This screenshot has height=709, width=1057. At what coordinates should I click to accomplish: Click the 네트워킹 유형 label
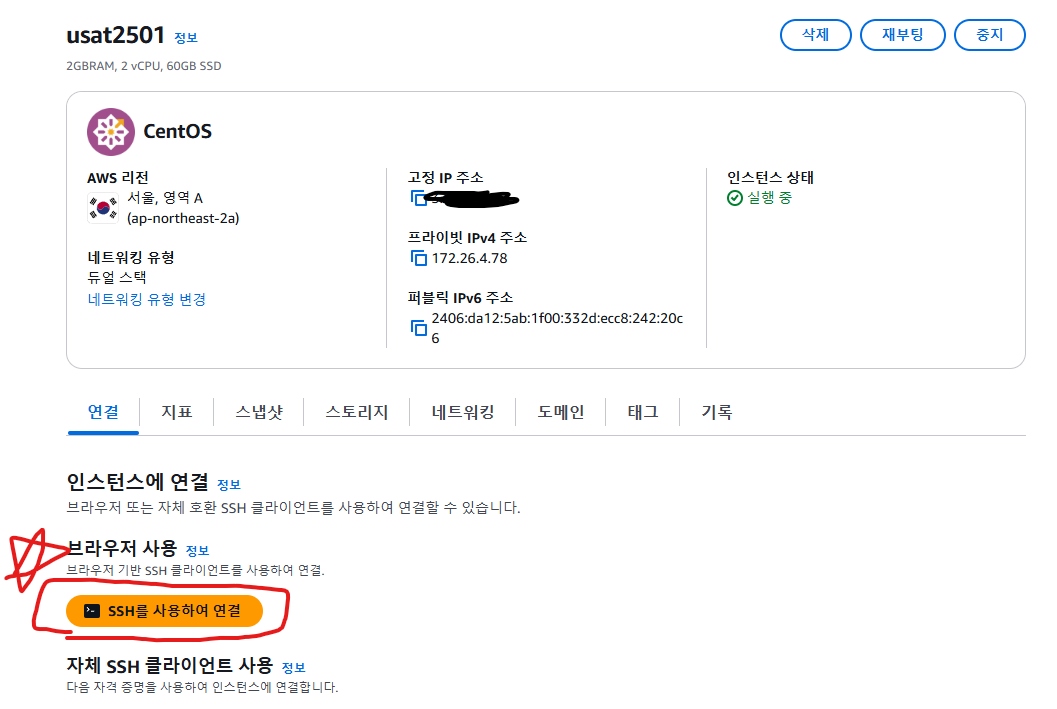[131, 257]
